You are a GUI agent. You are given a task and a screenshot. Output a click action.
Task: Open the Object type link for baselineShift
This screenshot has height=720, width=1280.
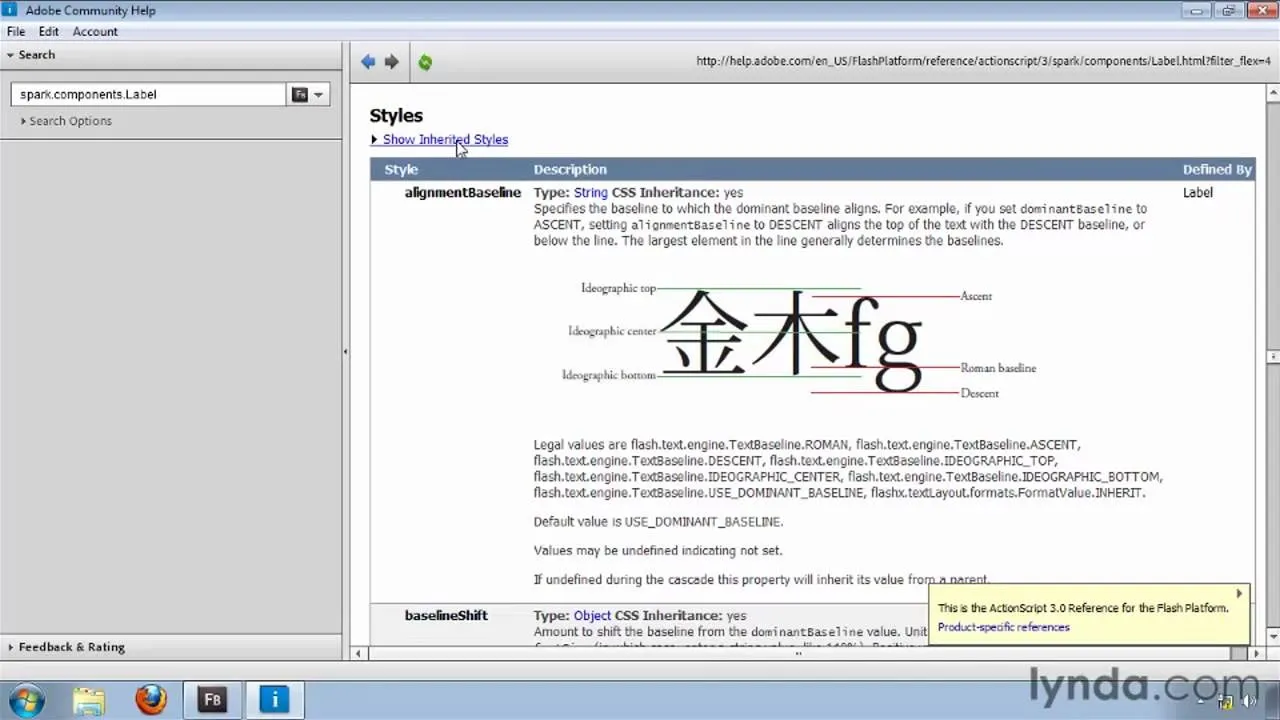pyautogui.click(x=592, y=616)
